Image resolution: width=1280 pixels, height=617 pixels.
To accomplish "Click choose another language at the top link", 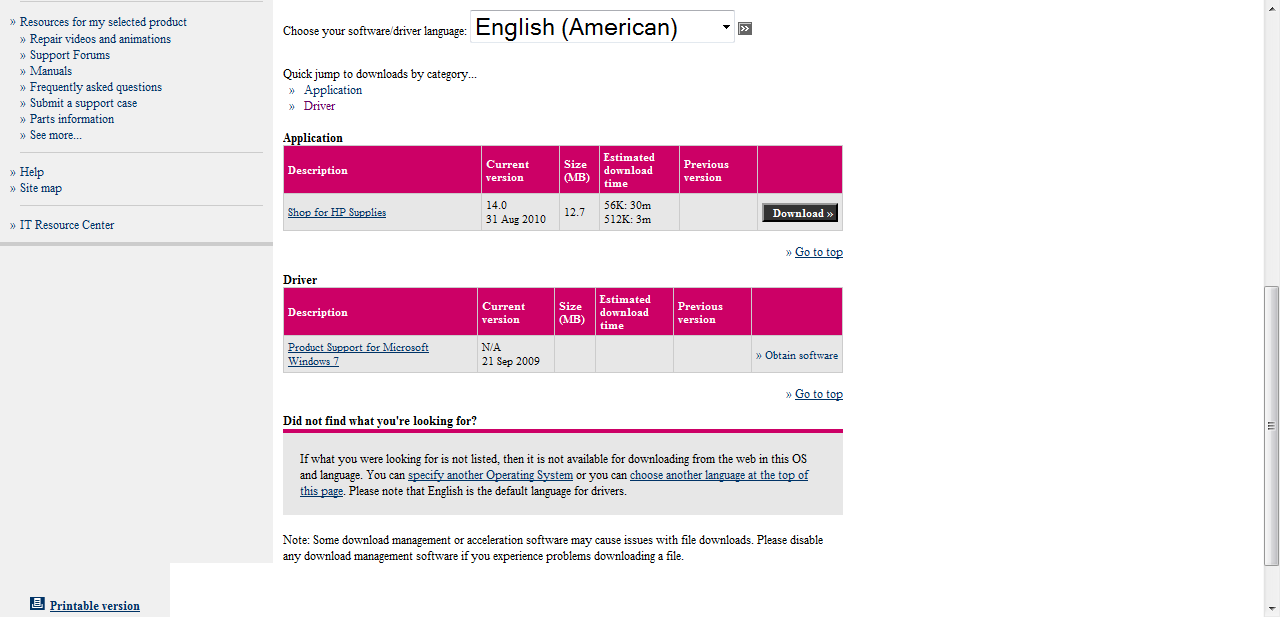I will tap(719, 475).
